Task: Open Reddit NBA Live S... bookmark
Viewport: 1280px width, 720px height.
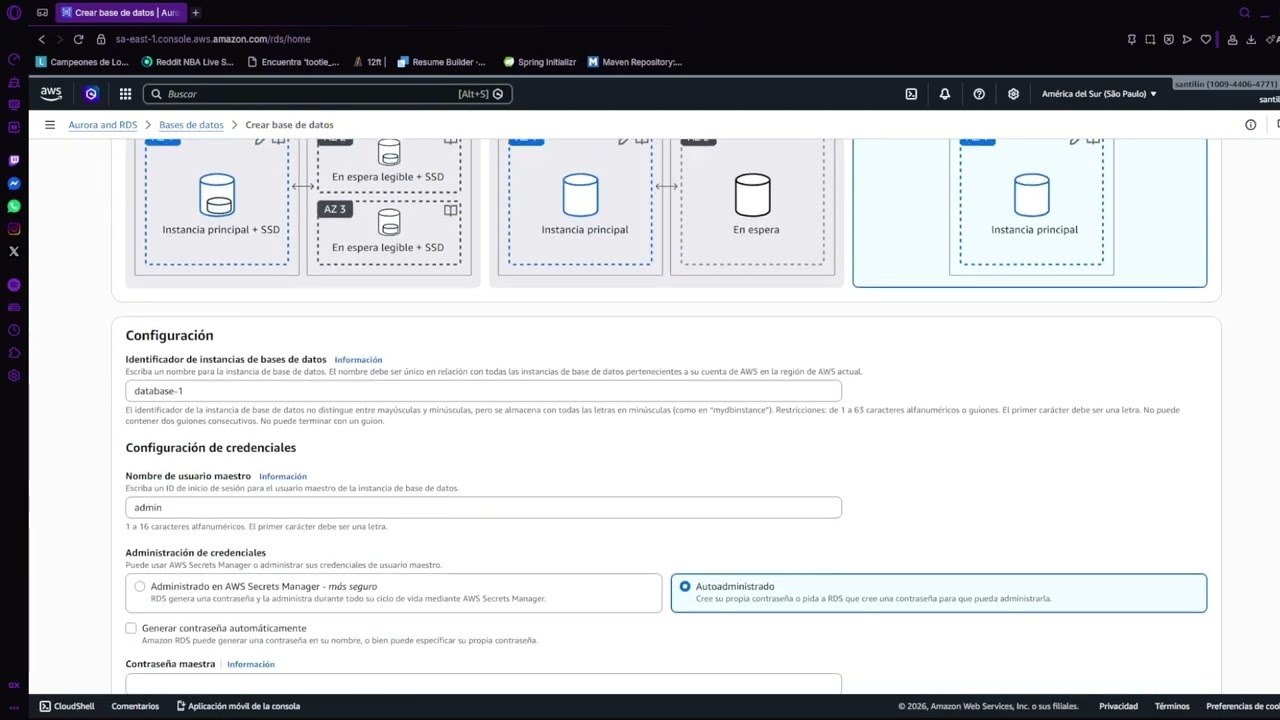Action: [188, 62]
